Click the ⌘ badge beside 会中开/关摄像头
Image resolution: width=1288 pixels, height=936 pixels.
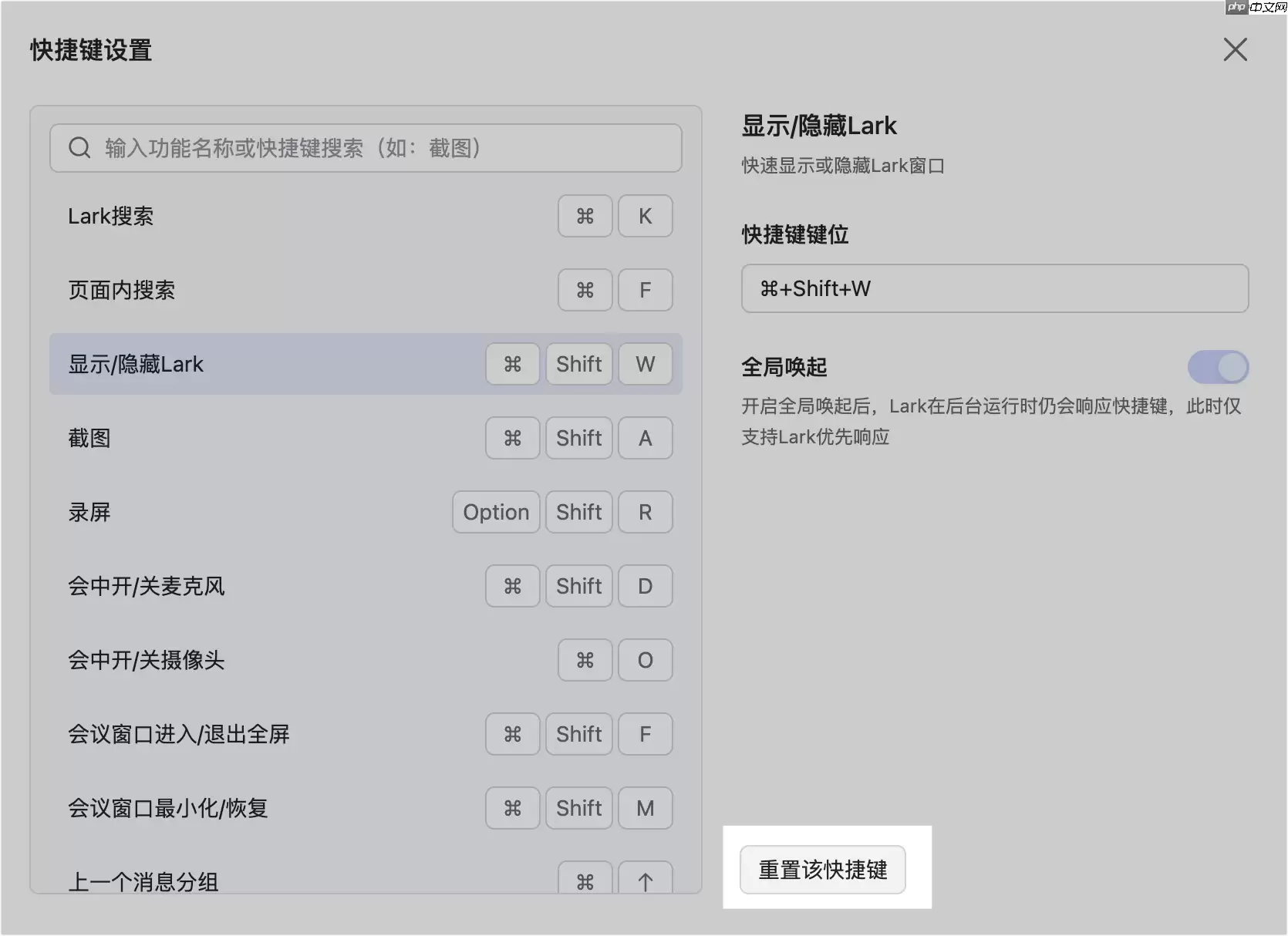(585, 660)
